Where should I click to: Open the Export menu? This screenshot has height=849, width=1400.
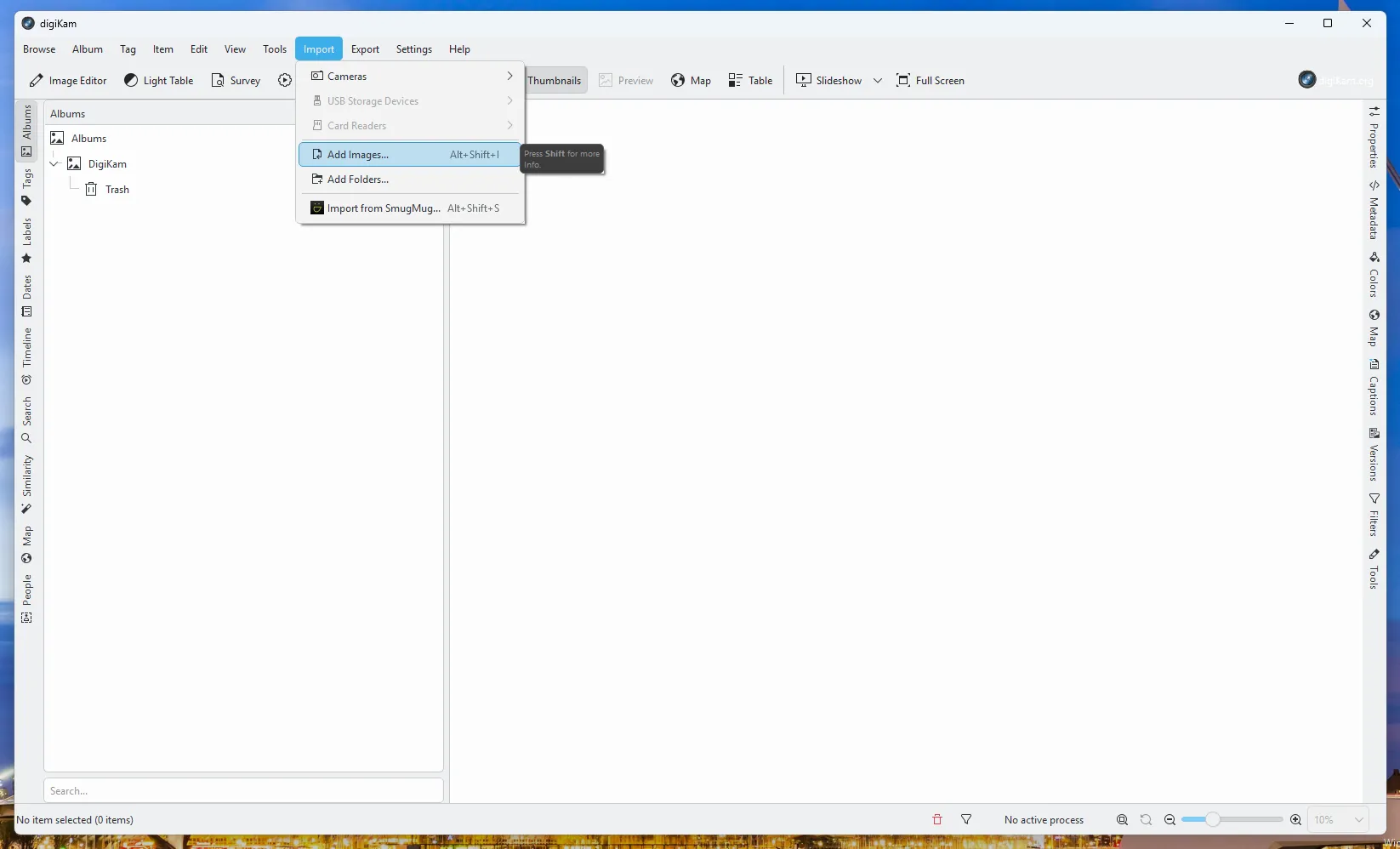point(365,49)
